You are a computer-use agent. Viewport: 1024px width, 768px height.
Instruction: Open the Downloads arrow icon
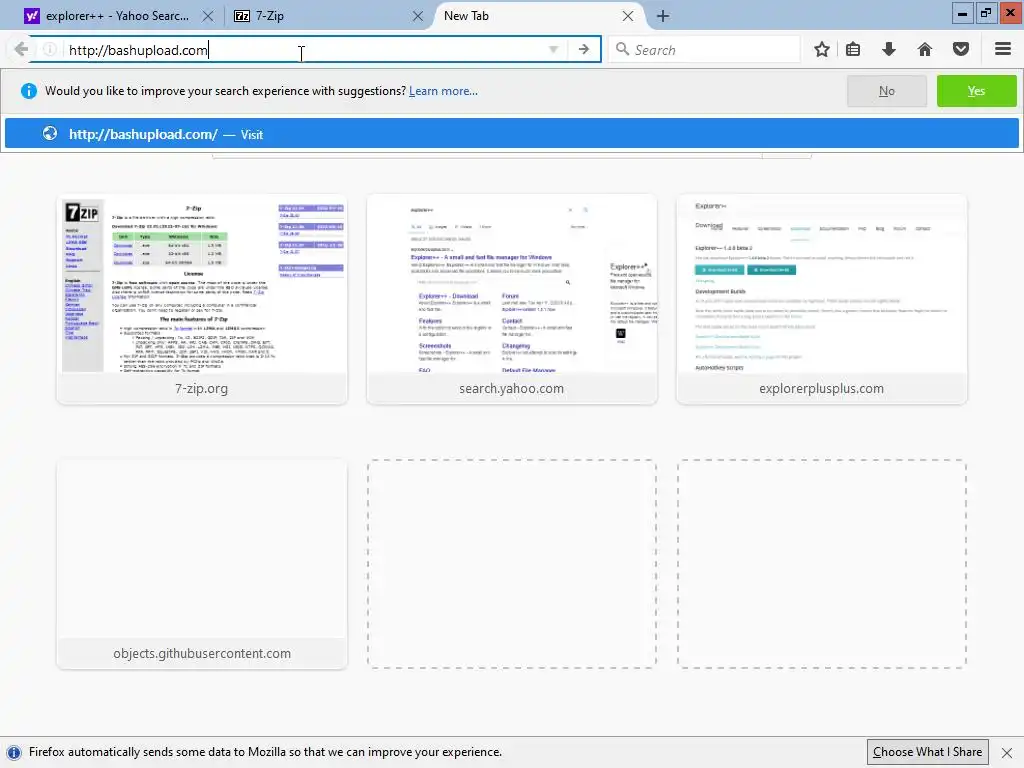pyautogui.click(x=888, y=50)
